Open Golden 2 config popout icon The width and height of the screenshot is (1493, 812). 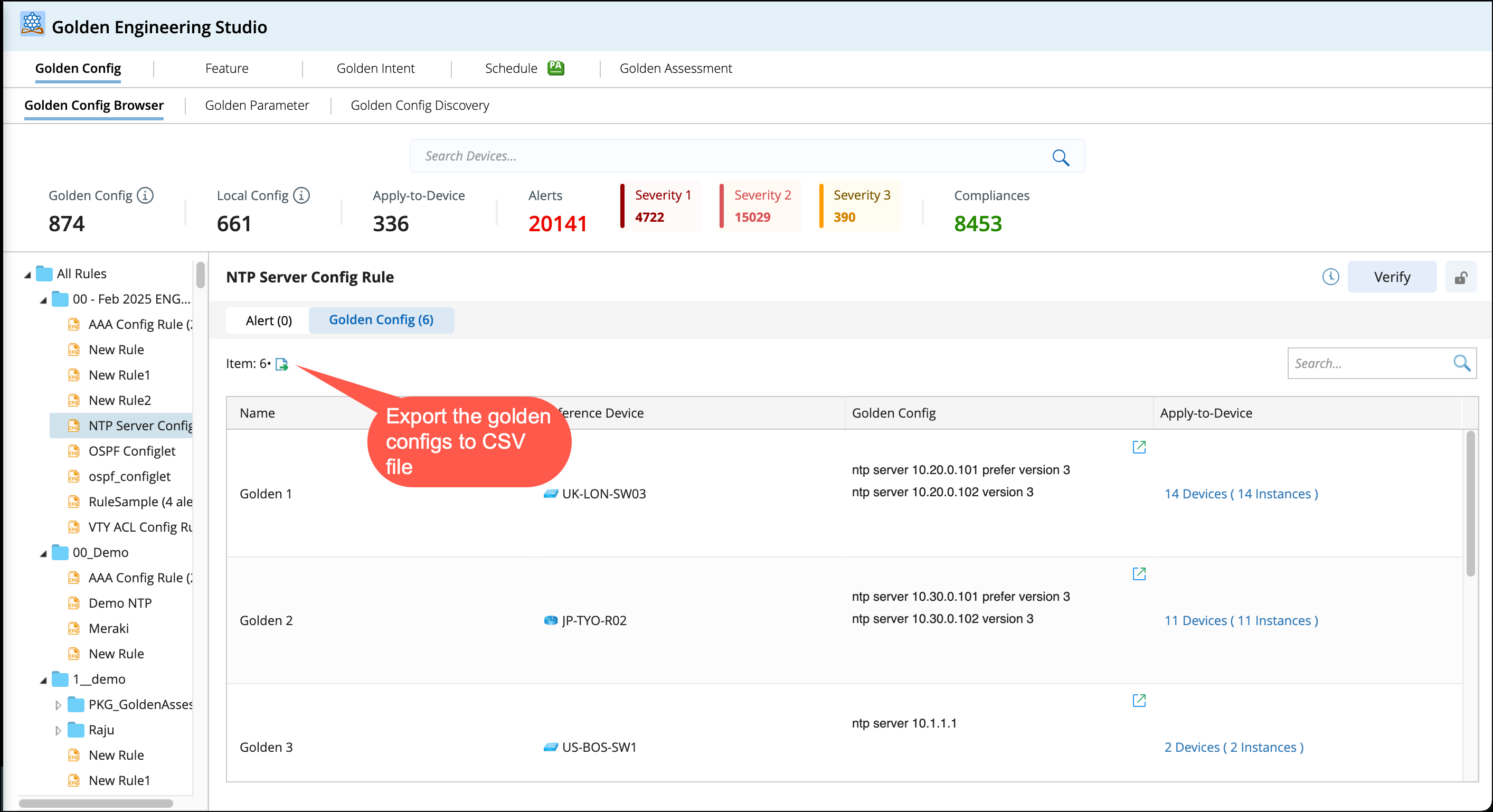pyautogui.click(x=1139, y=574)
